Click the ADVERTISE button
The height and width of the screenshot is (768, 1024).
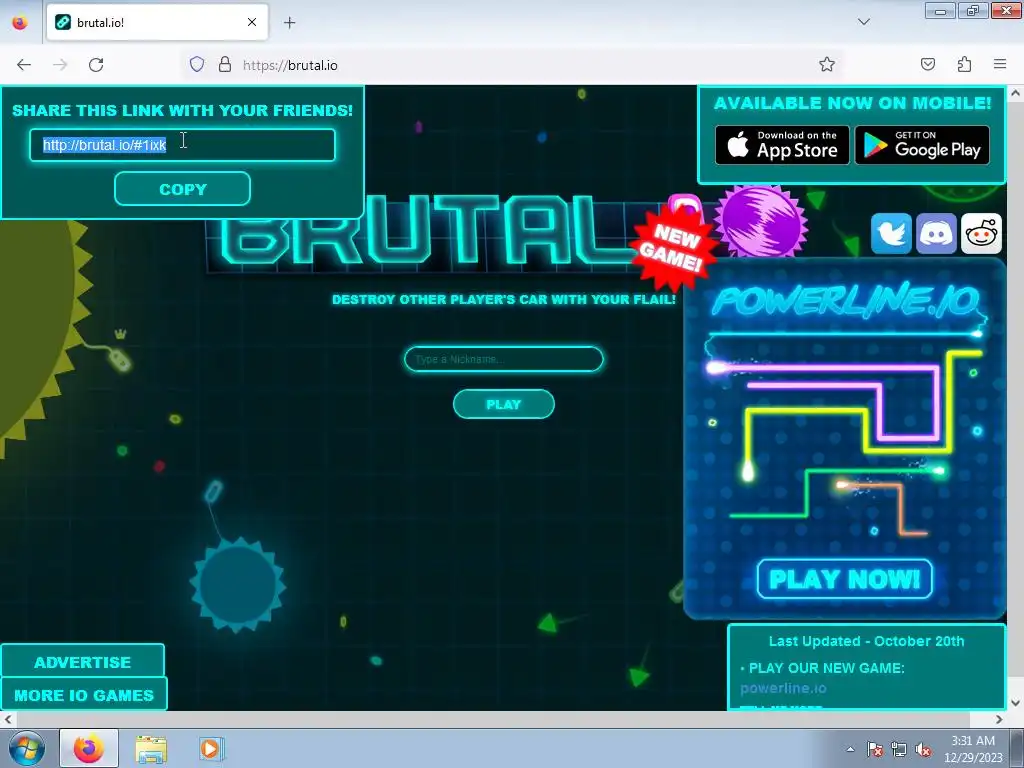tap(82, 662)
